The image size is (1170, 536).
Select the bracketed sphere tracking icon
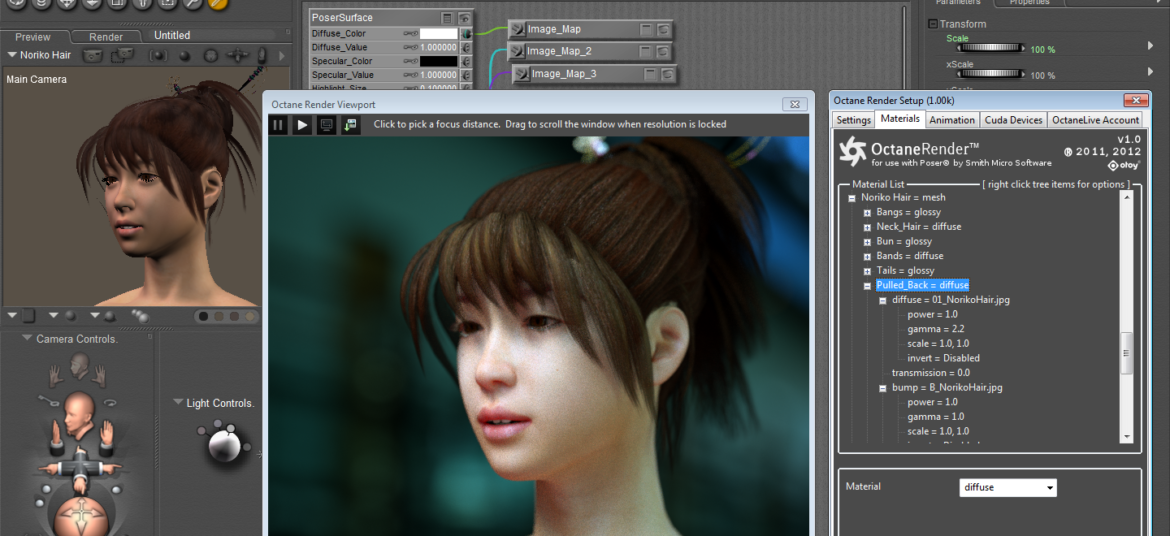pyautogui.click(x=158, y=55)
